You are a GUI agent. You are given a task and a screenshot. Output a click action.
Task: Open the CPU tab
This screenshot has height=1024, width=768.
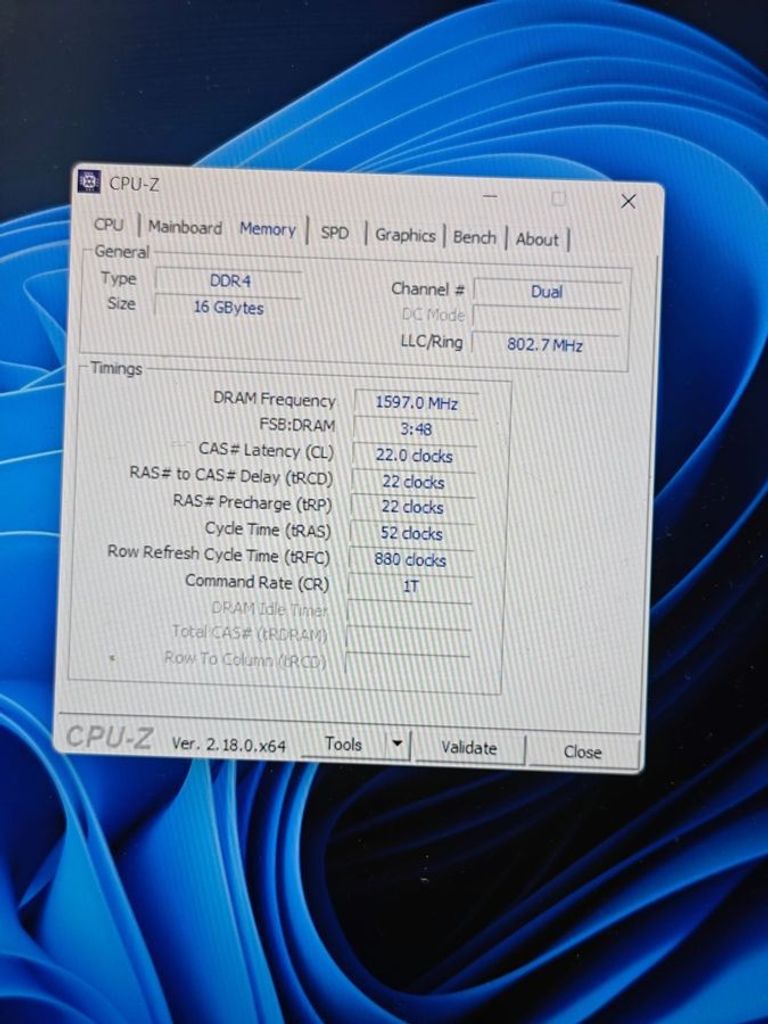[x=109, y=225]
